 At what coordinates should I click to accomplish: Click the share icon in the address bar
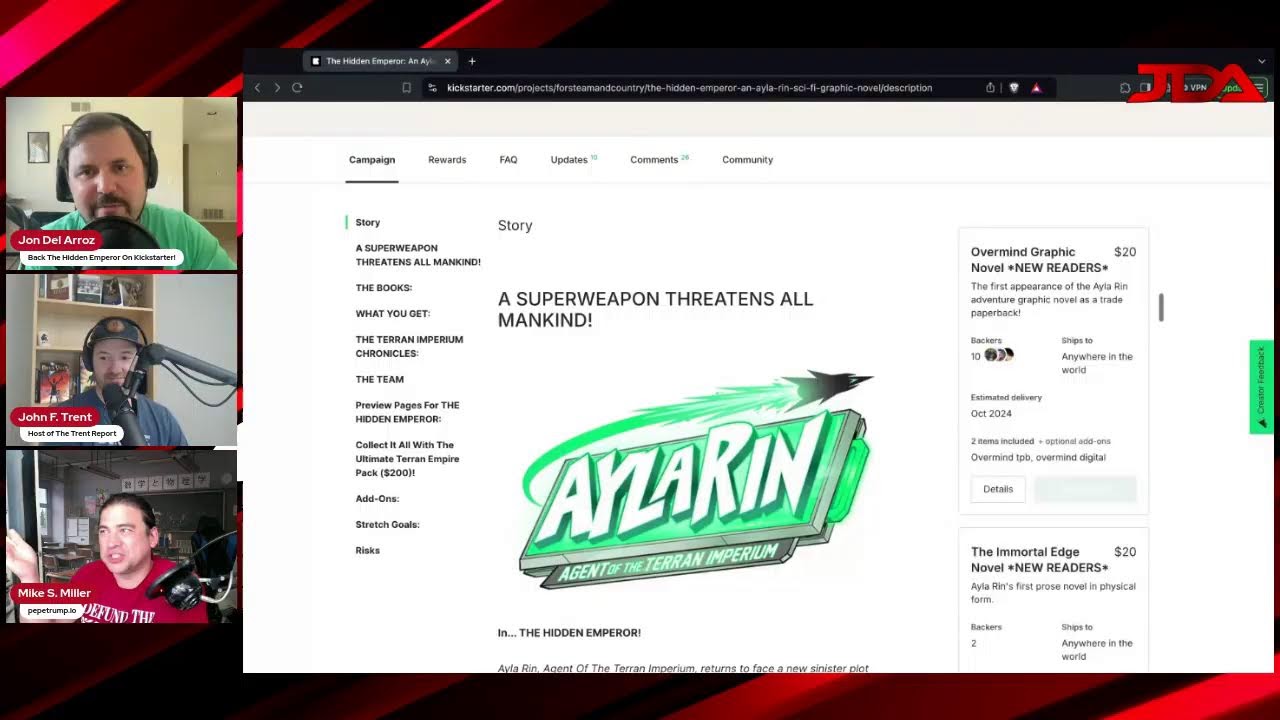(990, 88)
